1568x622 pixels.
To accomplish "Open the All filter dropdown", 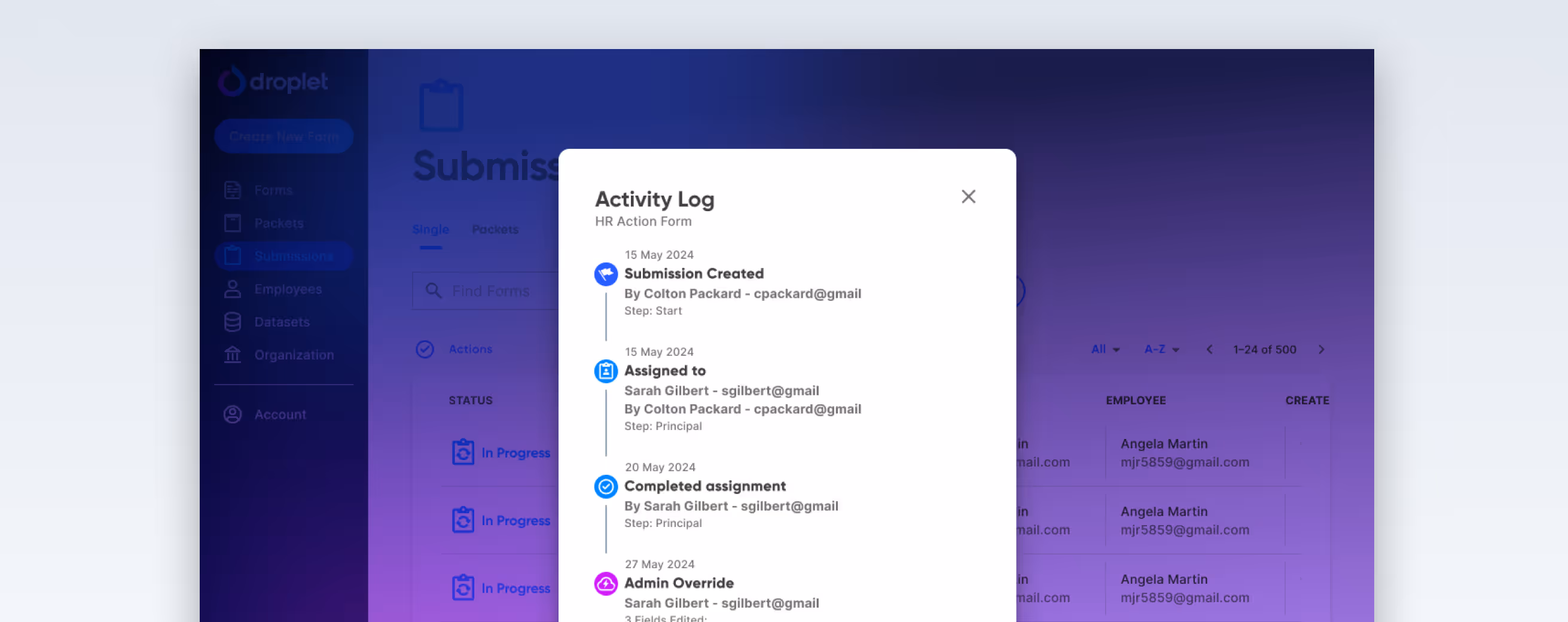I will point(1105,349).
